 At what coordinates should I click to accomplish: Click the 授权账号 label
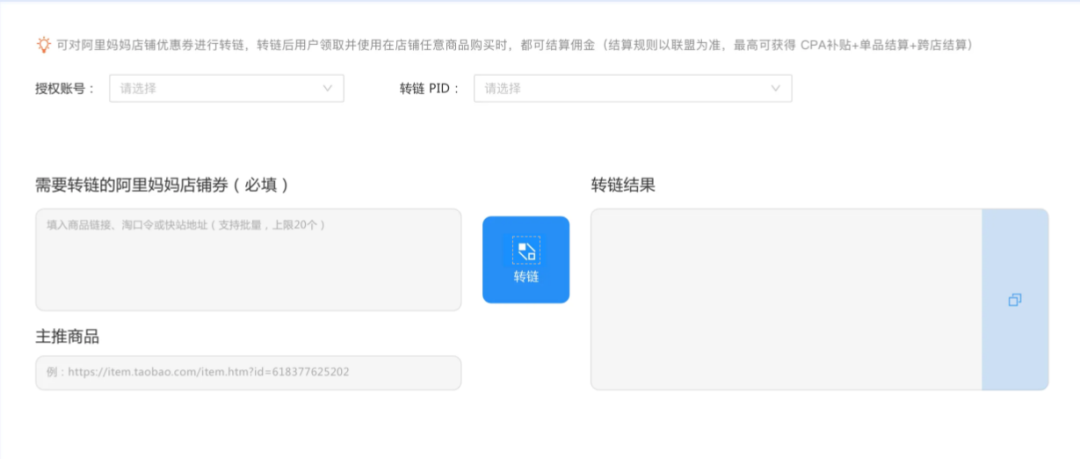pos(65,88)
